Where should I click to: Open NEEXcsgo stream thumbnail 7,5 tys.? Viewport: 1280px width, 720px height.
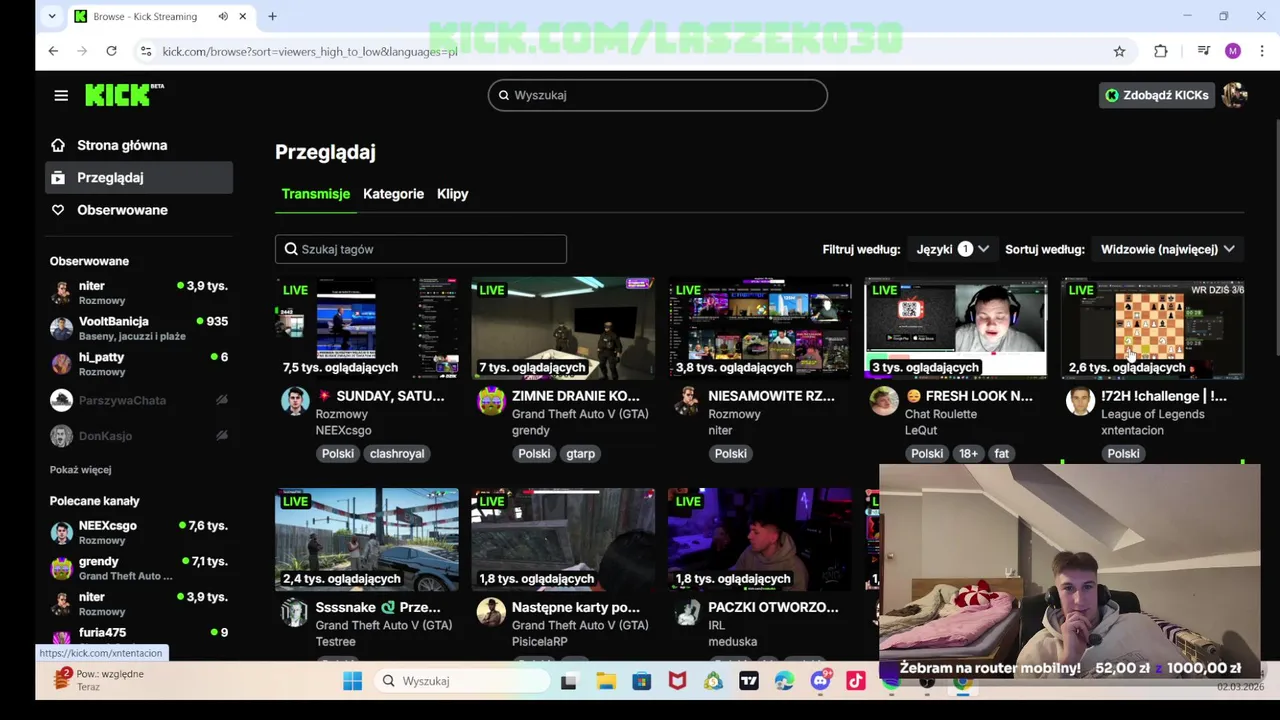click(x=367, y=328)
